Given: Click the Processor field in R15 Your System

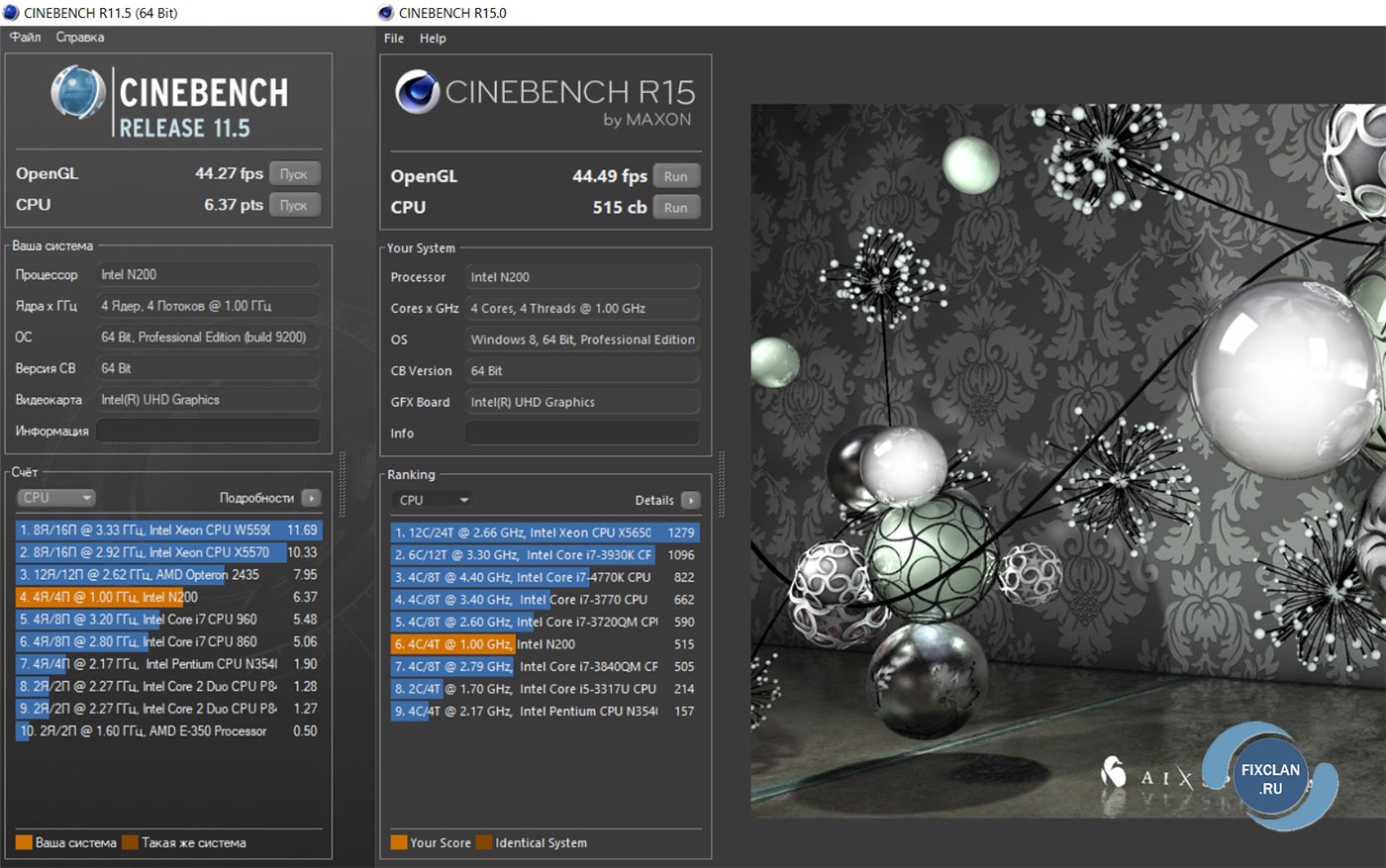Looking at the screenshot, I should (583, 277).
